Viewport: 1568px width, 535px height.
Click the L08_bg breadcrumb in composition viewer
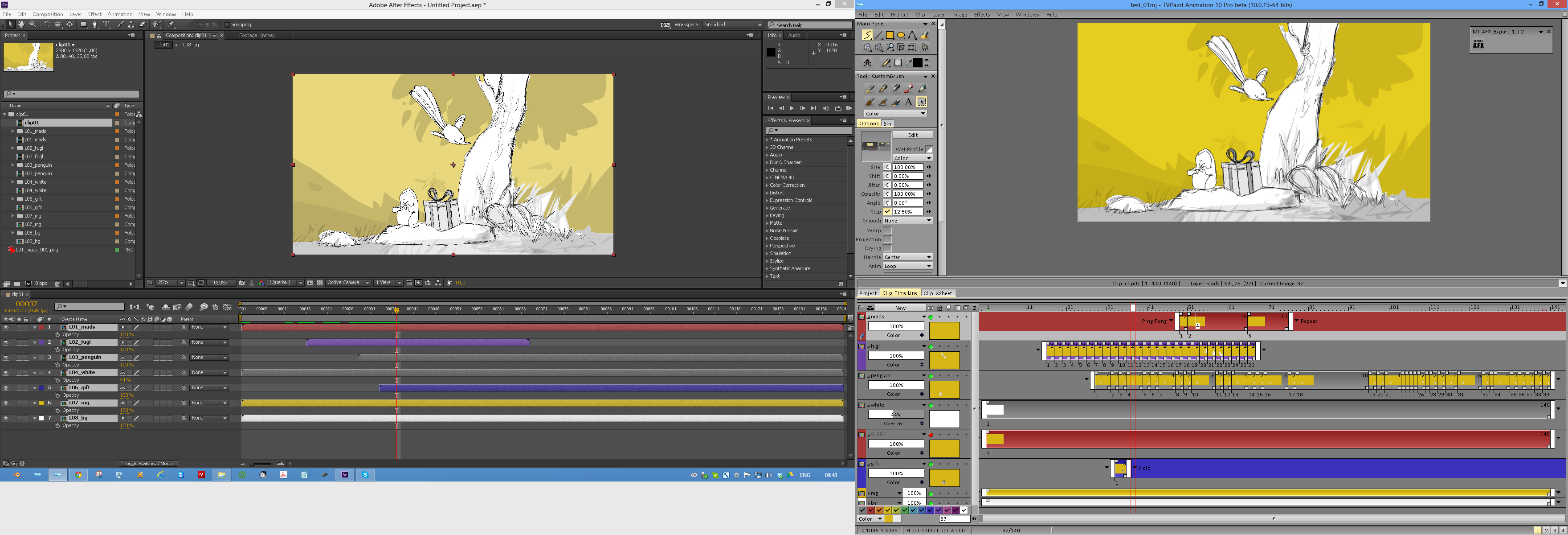191,45
